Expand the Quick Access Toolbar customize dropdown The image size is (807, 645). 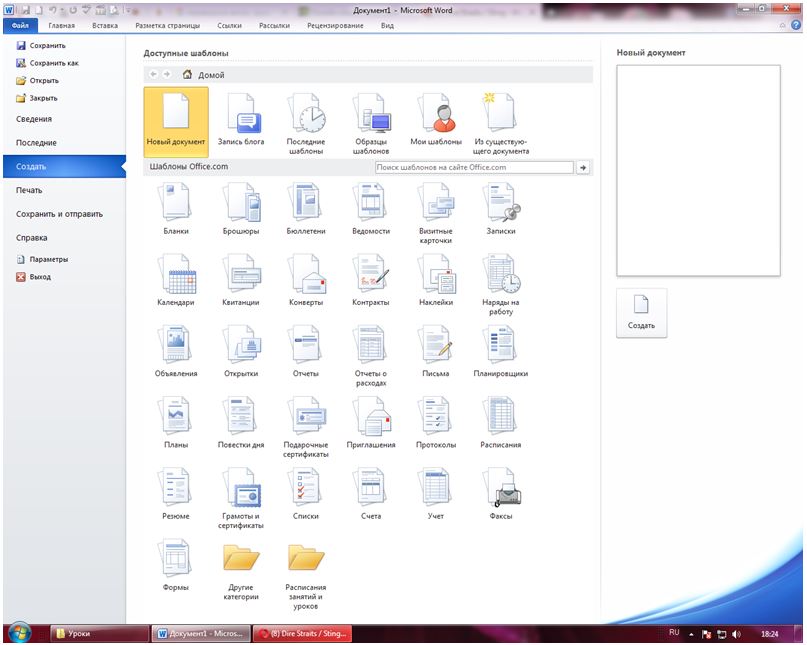[128, 9]
